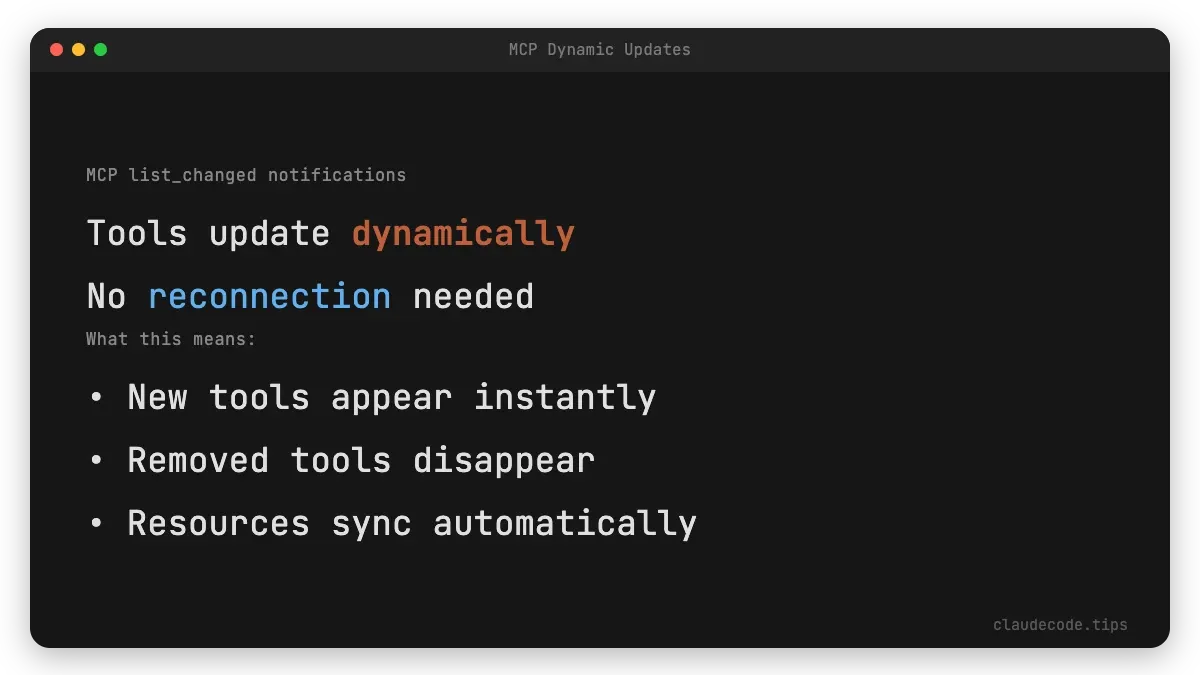Expand the New tools appear instantly item

(391, 397)
